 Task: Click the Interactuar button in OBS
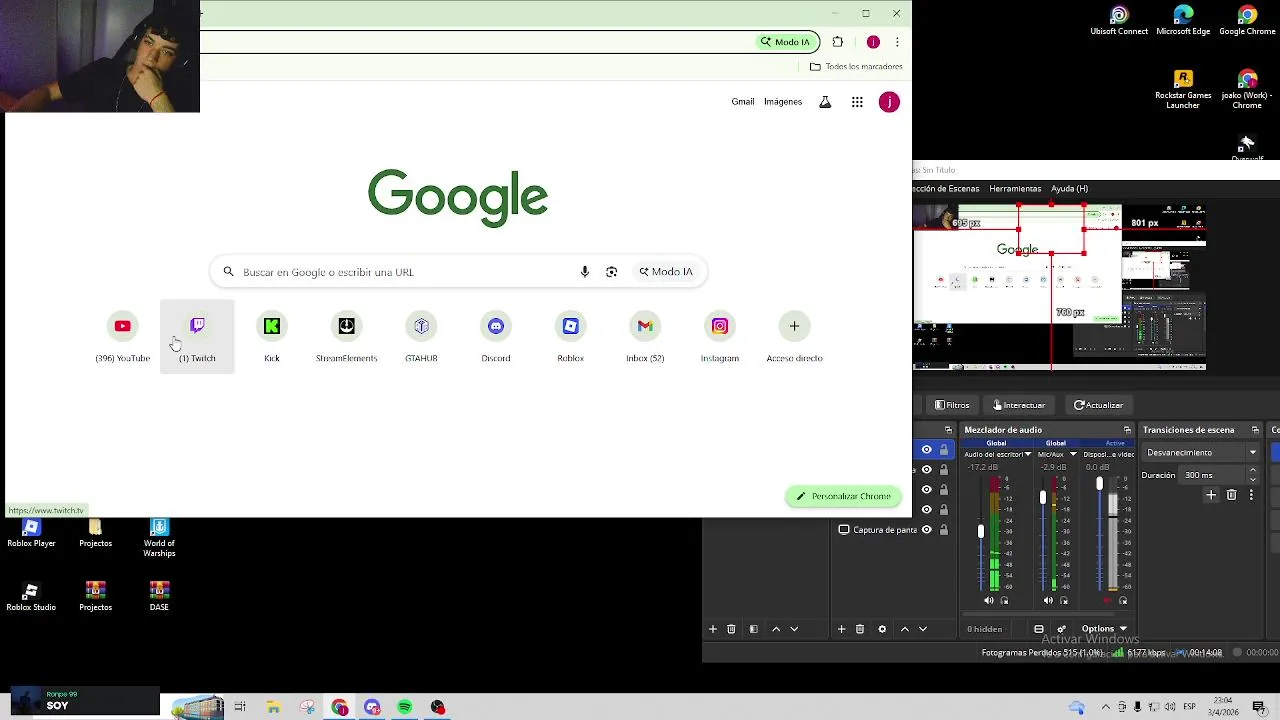1019,405
